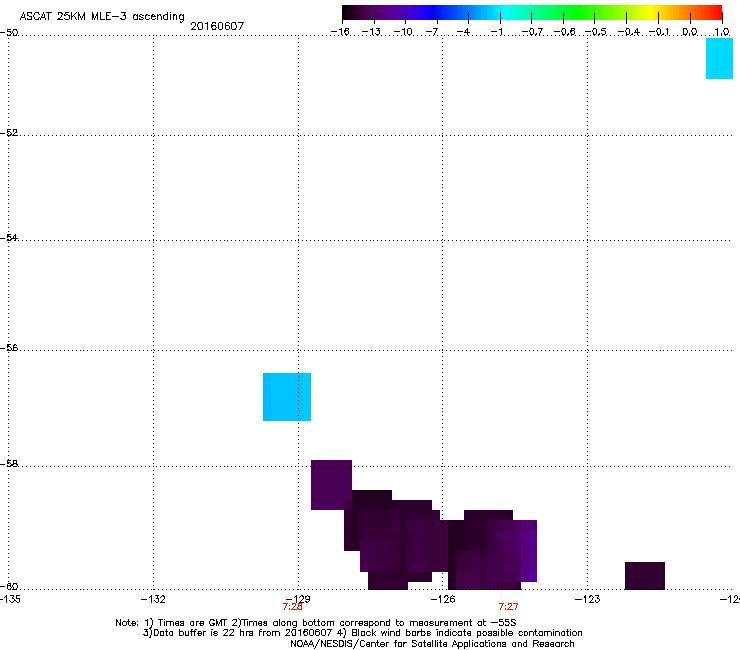The image size is (740, 650).
Task: Click the -13 color bar label
Action: (x=371, y=32)
